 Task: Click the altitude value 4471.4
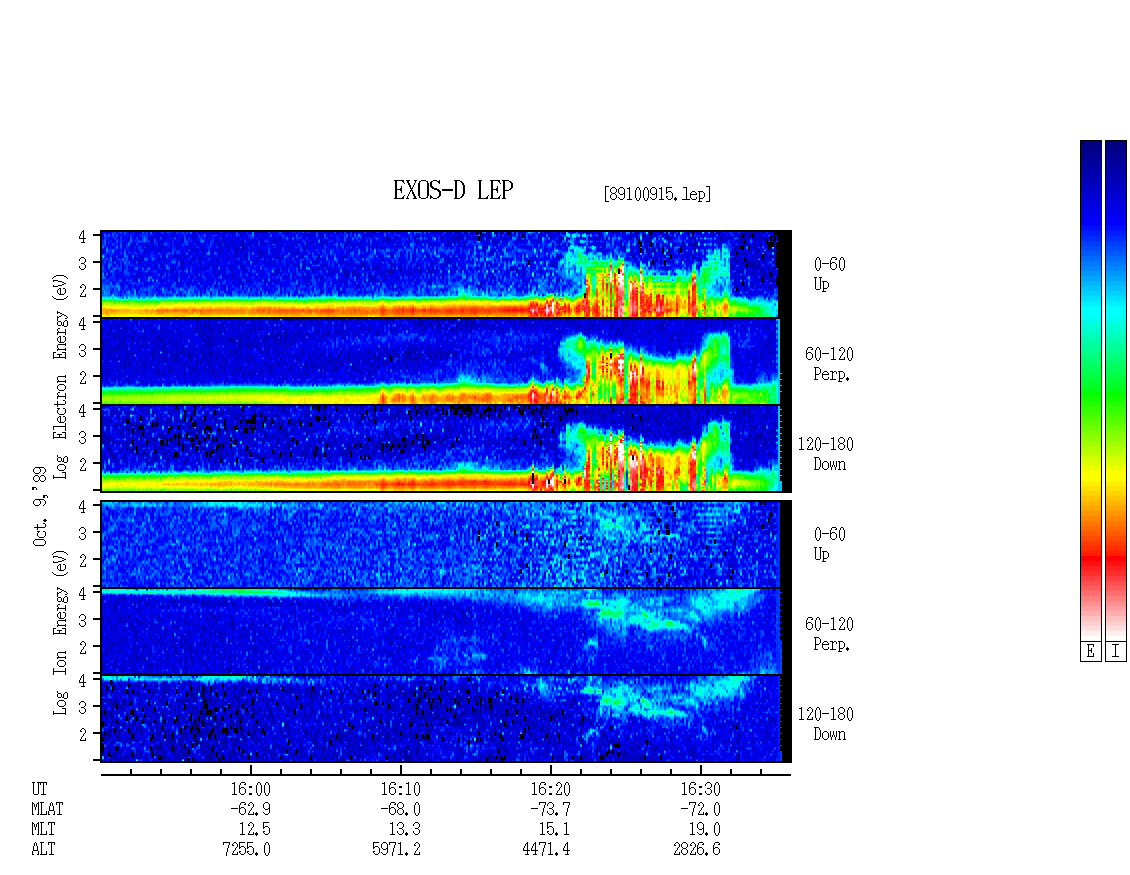point(546,849)
